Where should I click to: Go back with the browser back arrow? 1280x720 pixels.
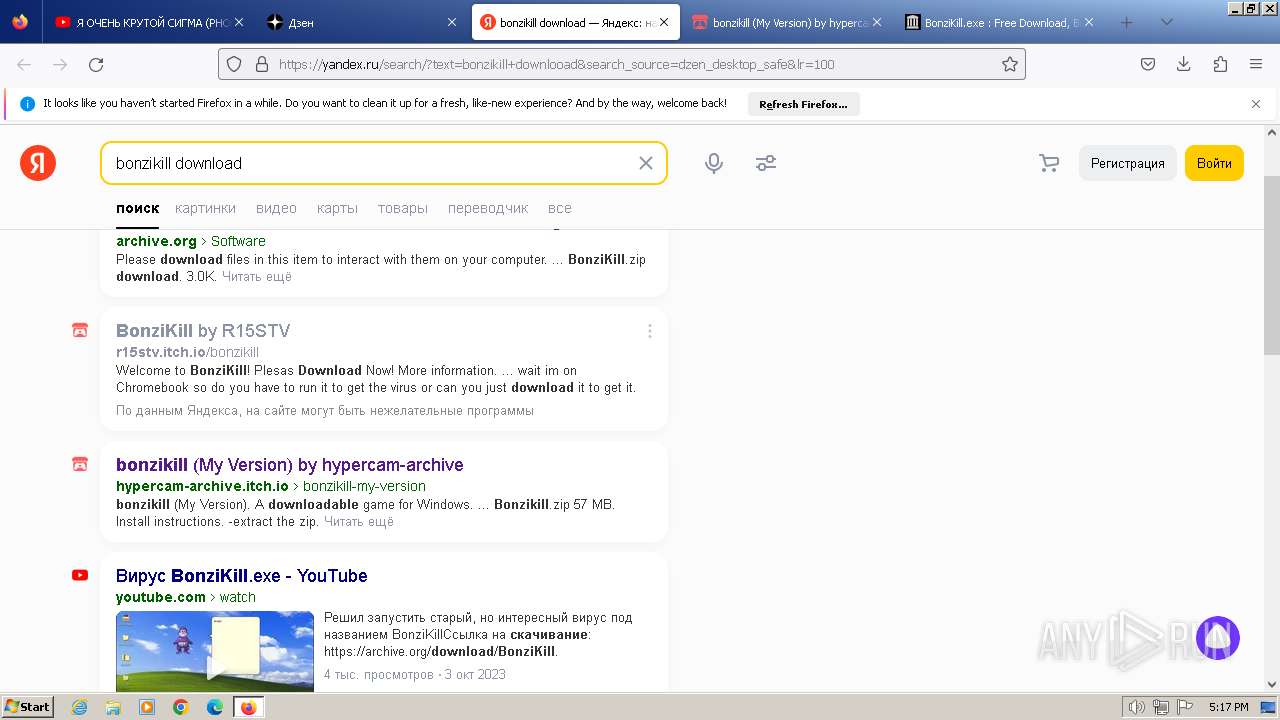24,64
